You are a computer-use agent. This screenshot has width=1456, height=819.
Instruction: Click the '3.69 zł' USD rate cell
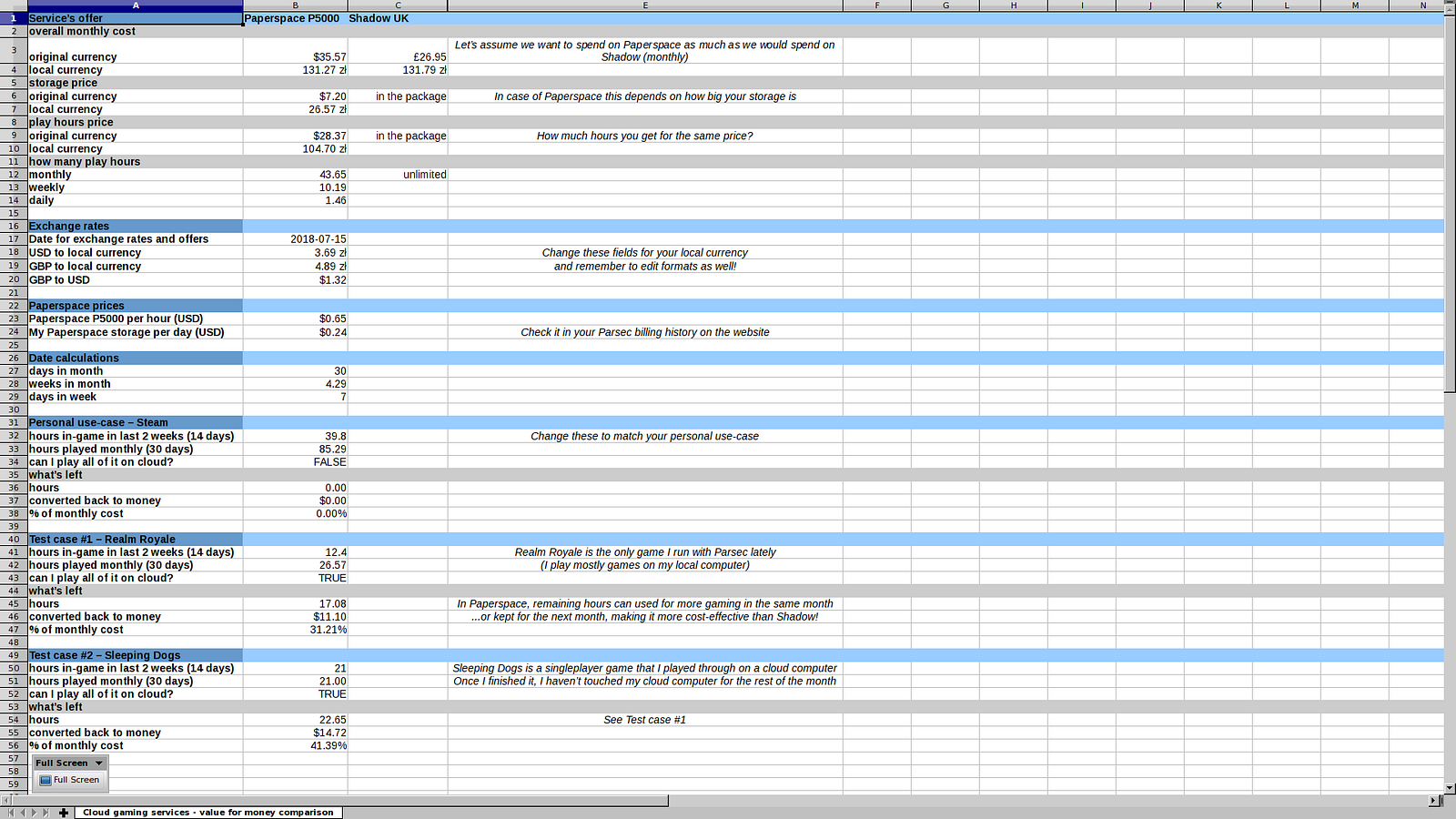(x=295, y=253)
